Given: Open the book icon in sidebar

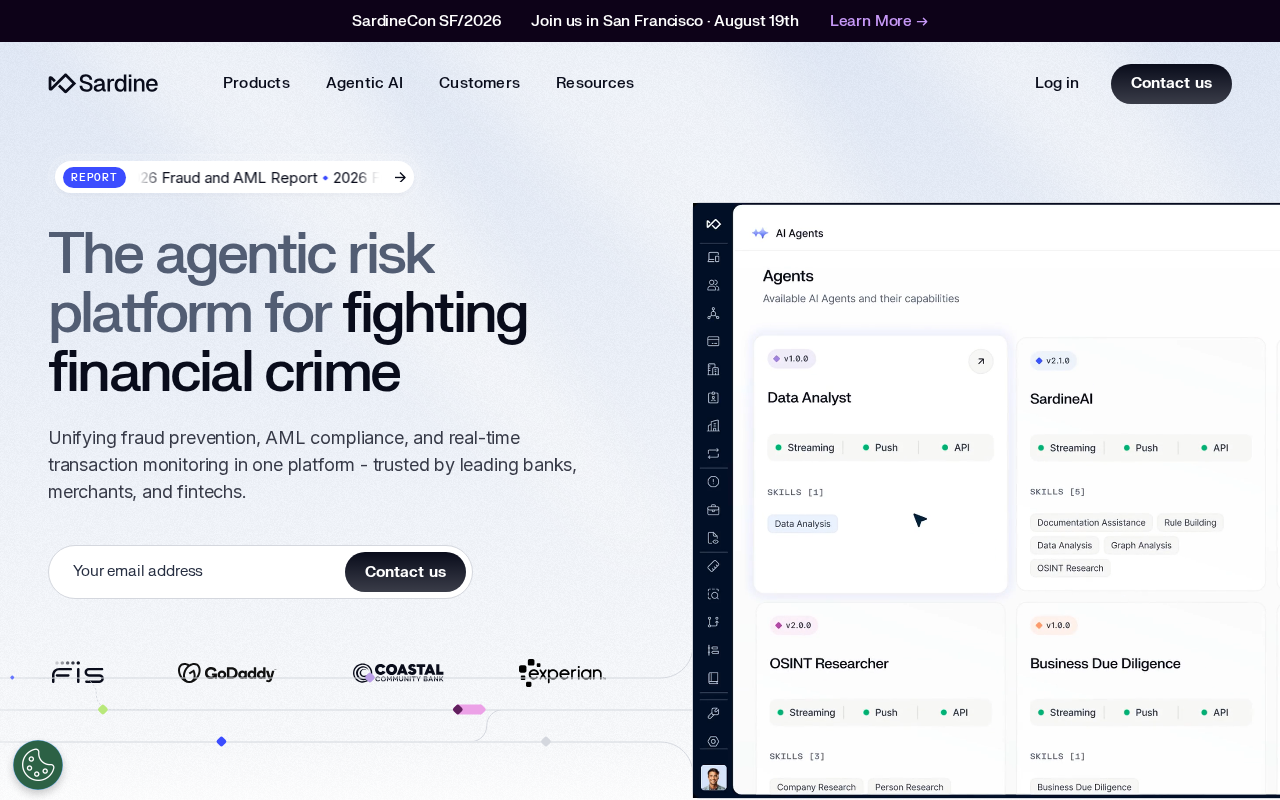Looking at the screenshot, I should [x=713, y=678].
